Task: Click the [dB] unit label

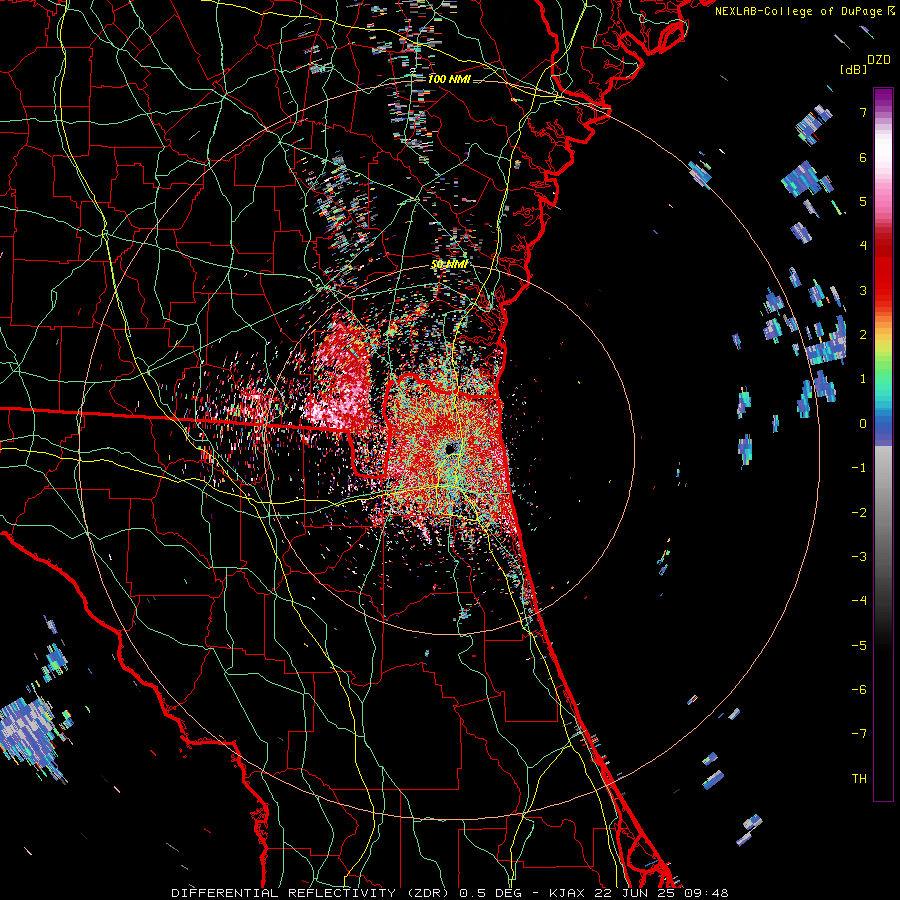Action: point(853,69)
